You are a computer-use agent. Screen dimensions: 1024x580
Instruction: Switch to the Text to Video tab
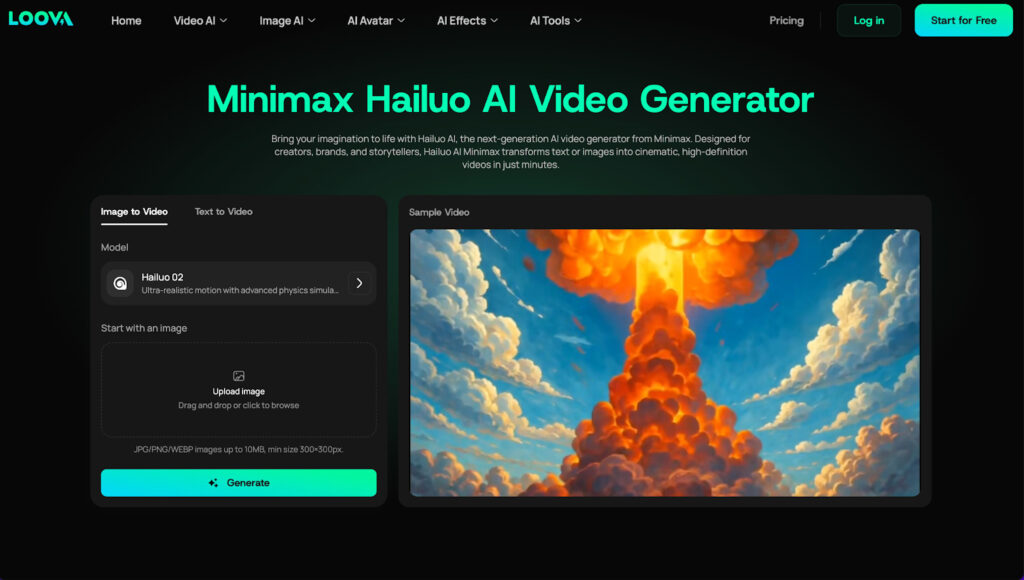(x=223, y=212)
